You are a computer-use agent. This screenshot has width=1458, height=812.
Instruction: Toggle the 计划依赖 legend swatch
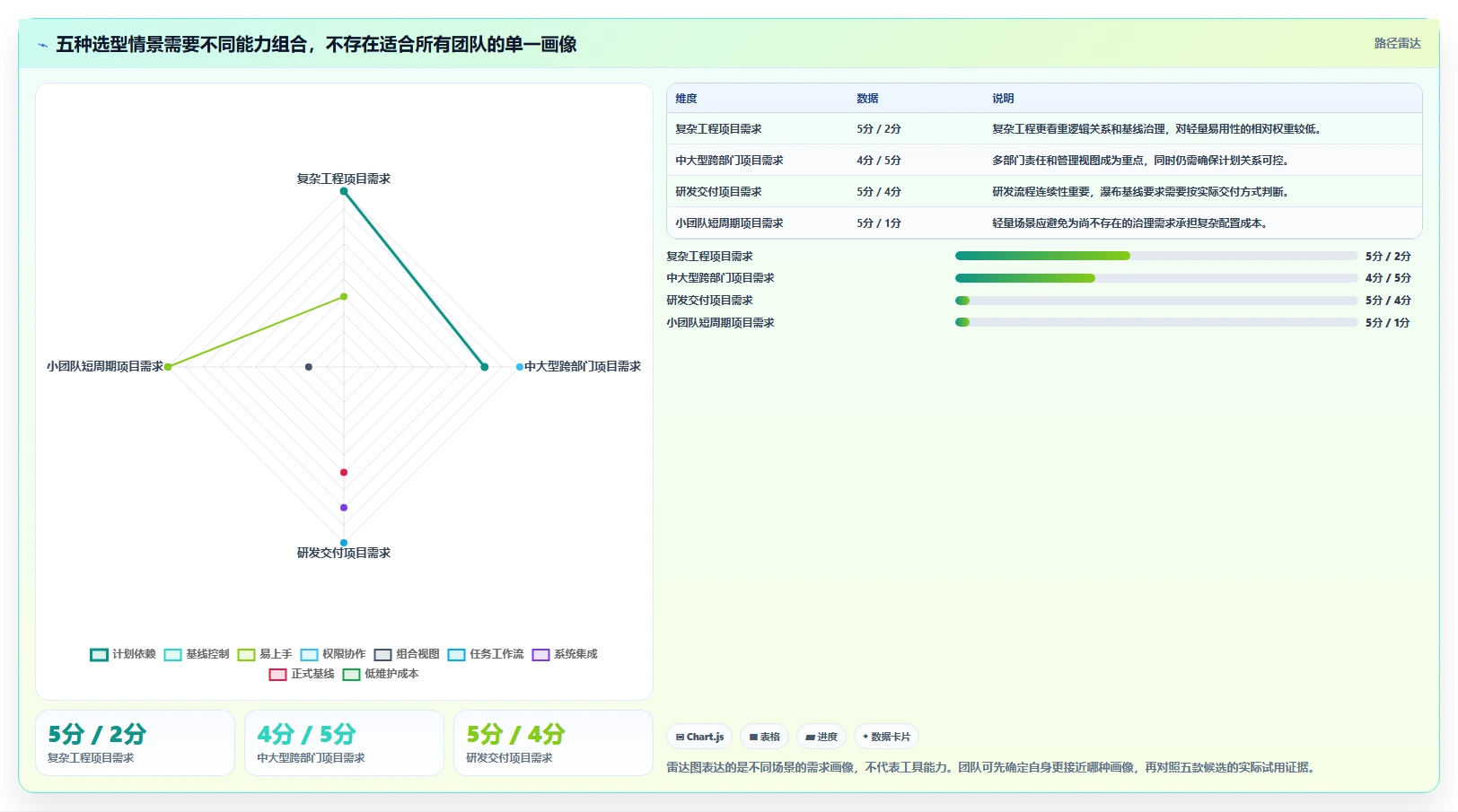[x=99, y=654]
